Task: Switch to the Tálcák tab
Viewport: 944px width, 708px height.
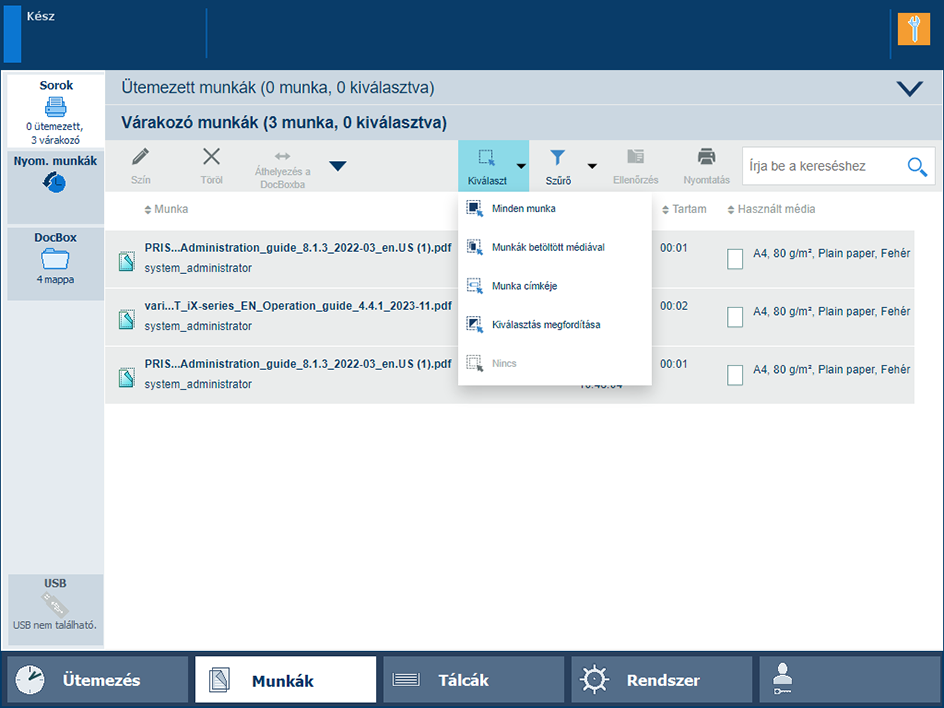Action: tap(473, 681)
